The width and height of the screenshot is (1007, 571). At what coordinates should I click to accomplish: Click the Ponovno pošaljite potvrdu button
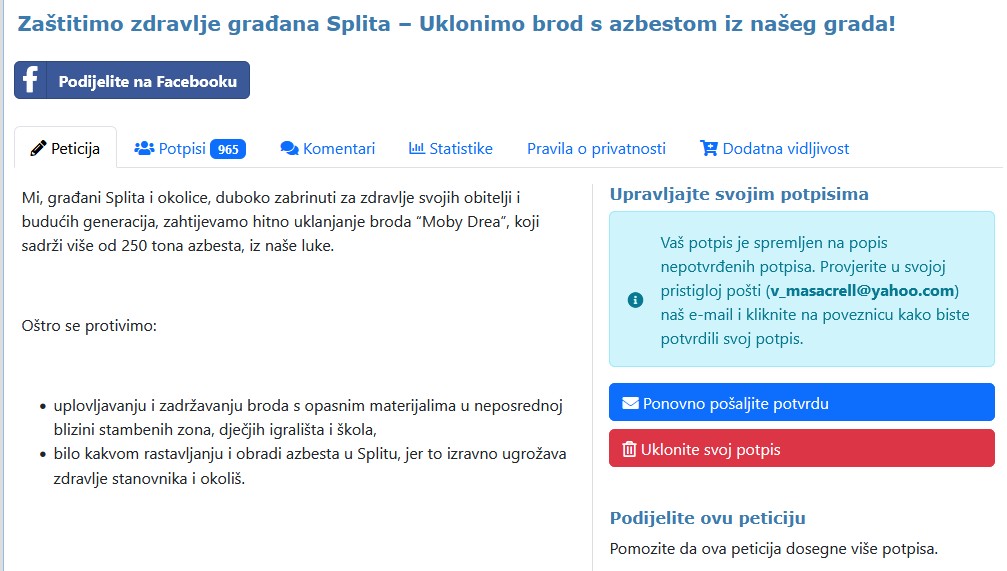[x=801, y=403]
